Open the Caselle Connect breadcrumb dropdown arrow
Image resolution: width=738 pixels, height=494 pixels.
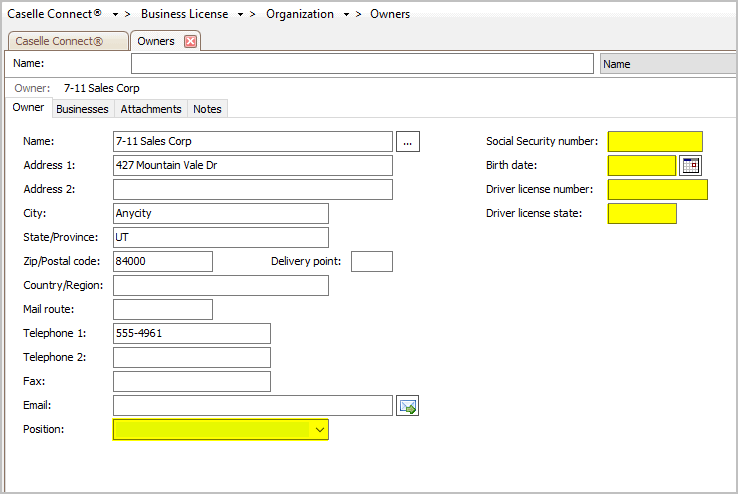pyautogui.click(x=116, y=15)
